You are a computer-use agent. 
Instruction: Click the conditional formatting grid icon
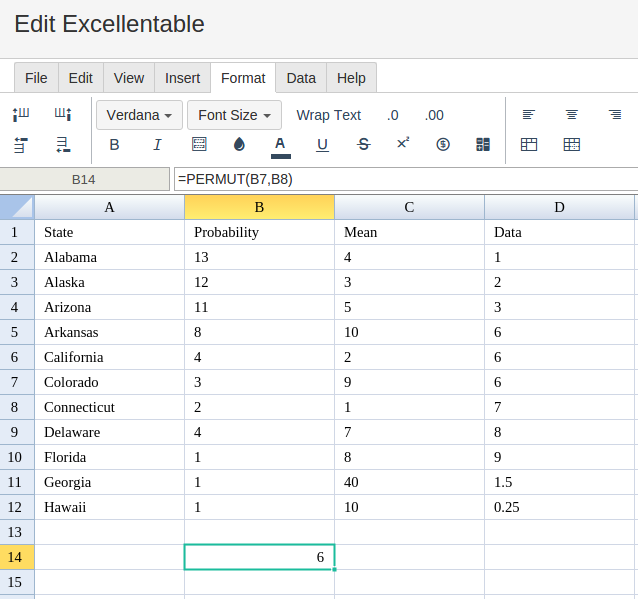(483, 144)
